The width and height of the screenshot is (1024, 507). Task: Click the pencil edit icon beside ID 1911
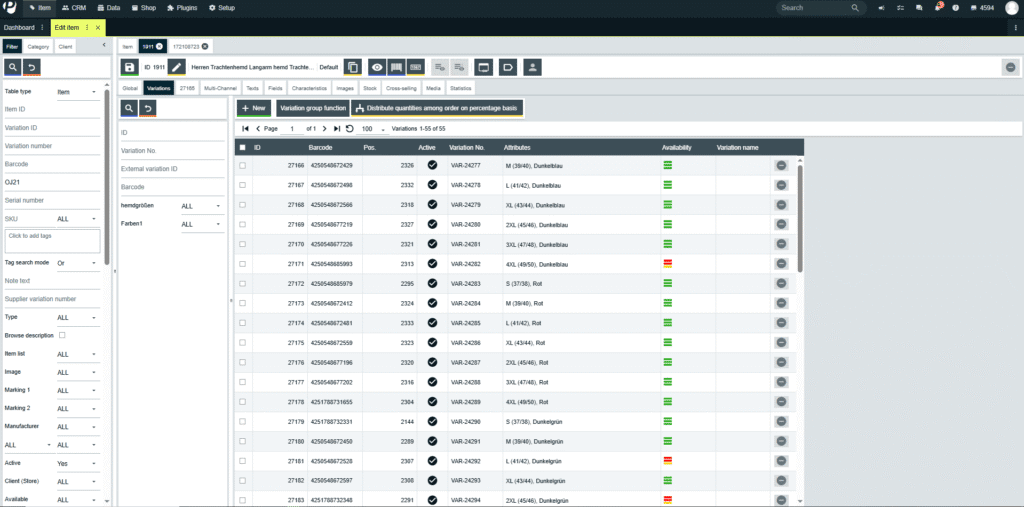click(176, 67)
